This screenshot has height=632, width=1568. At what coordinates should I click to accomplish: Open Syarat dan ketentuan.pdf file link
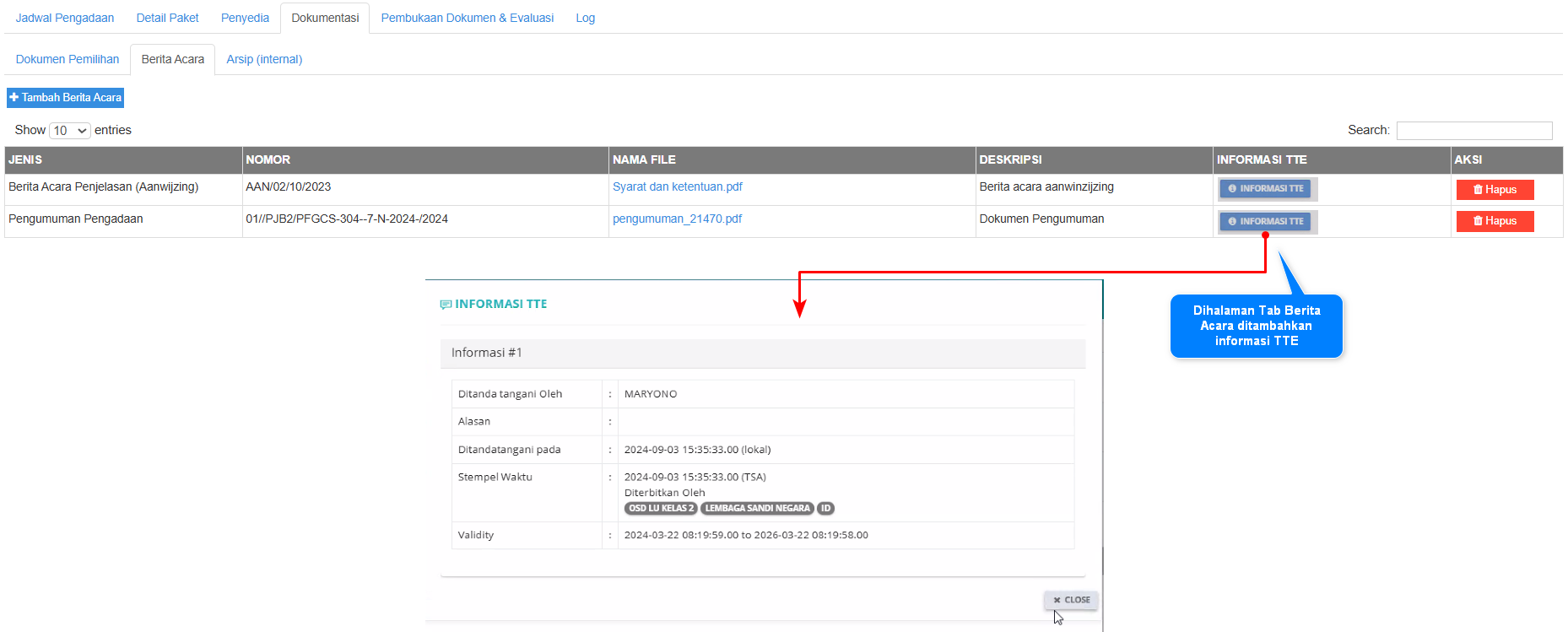pos(677,186)
